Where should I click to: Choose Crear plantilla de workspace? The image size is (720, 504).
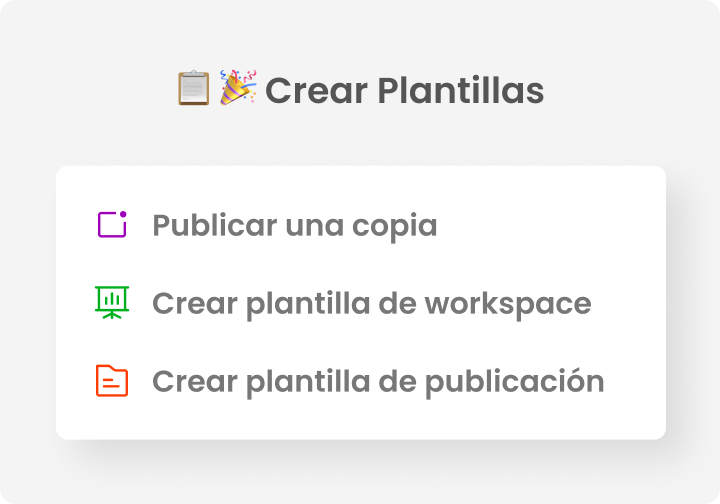(371, 303)
